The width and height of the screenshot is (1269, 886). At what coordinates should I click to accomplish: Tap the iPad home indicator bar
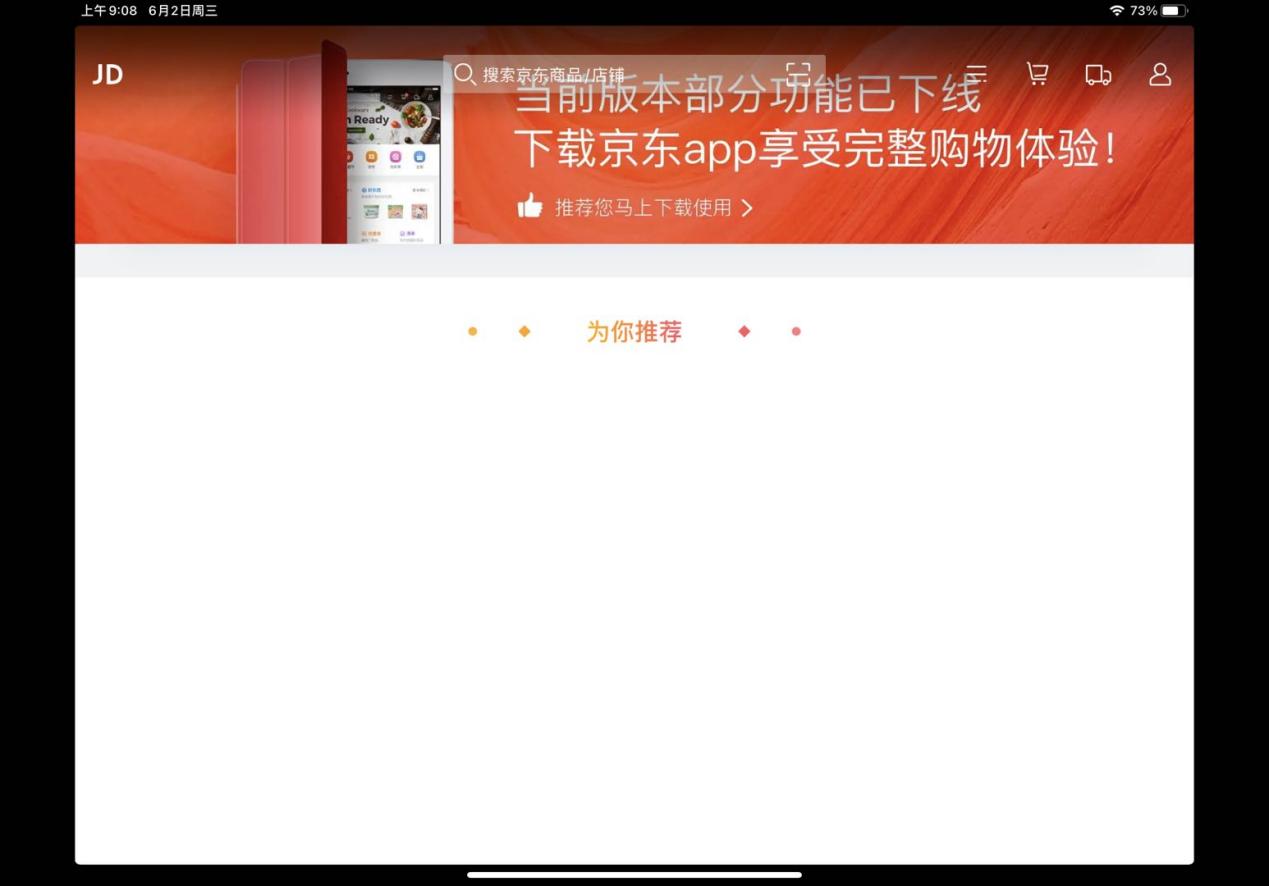[x=634, y=875]
